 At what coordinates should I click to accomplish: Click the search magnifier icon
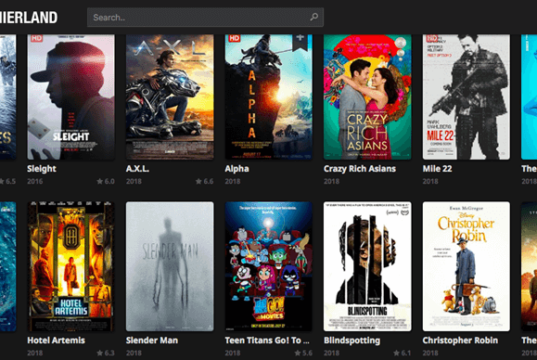tap(314, 17)
